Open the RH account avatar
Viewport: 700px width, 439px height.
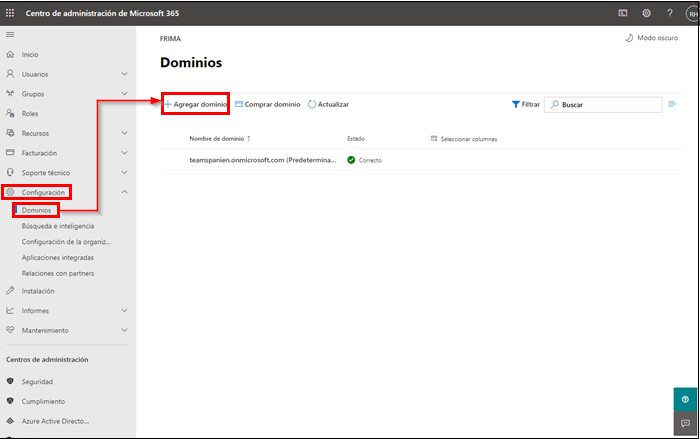click(x=692, y=14)
